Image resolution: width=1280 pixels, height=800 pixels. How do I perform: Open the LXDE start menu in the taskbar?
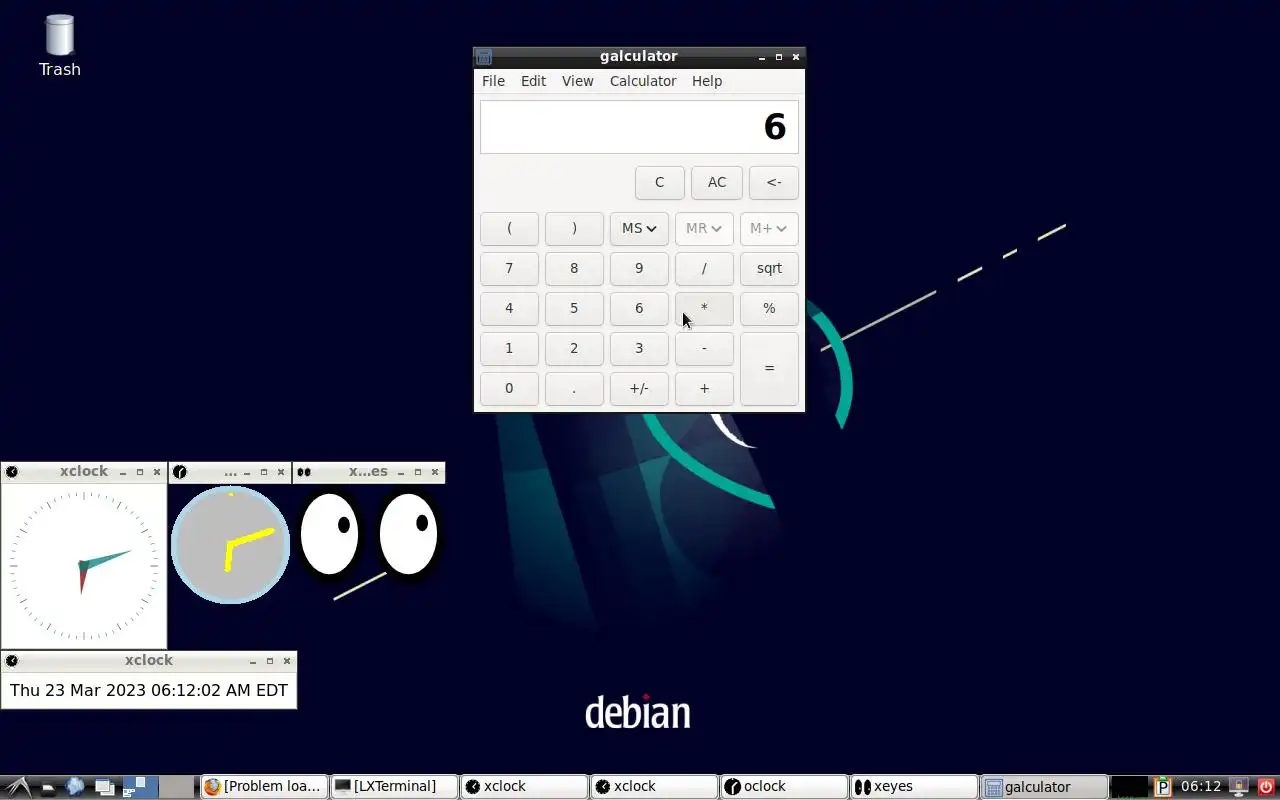[x=18, y=787]
